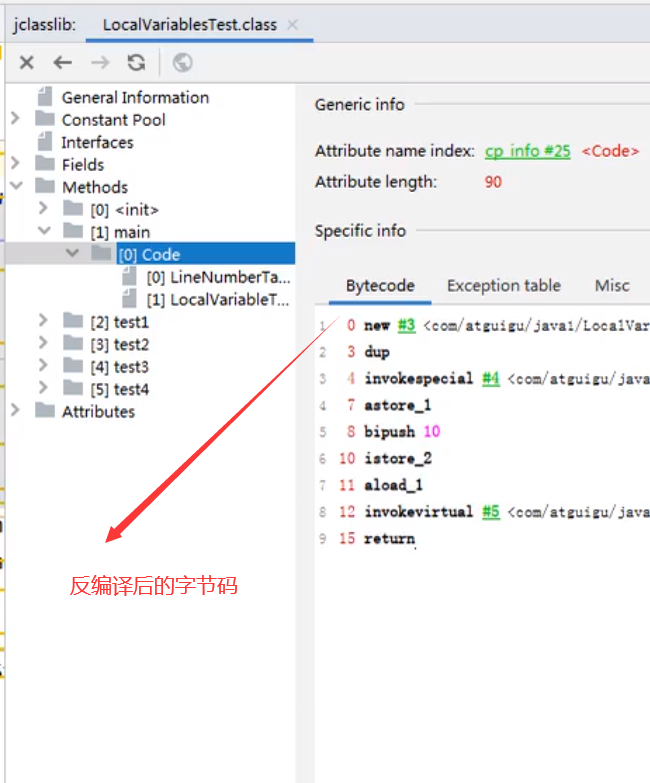The width and height of the screenshot is (650, 783).
Task: Select the [0] <init> method node
Action: click(x=124, y=210)
